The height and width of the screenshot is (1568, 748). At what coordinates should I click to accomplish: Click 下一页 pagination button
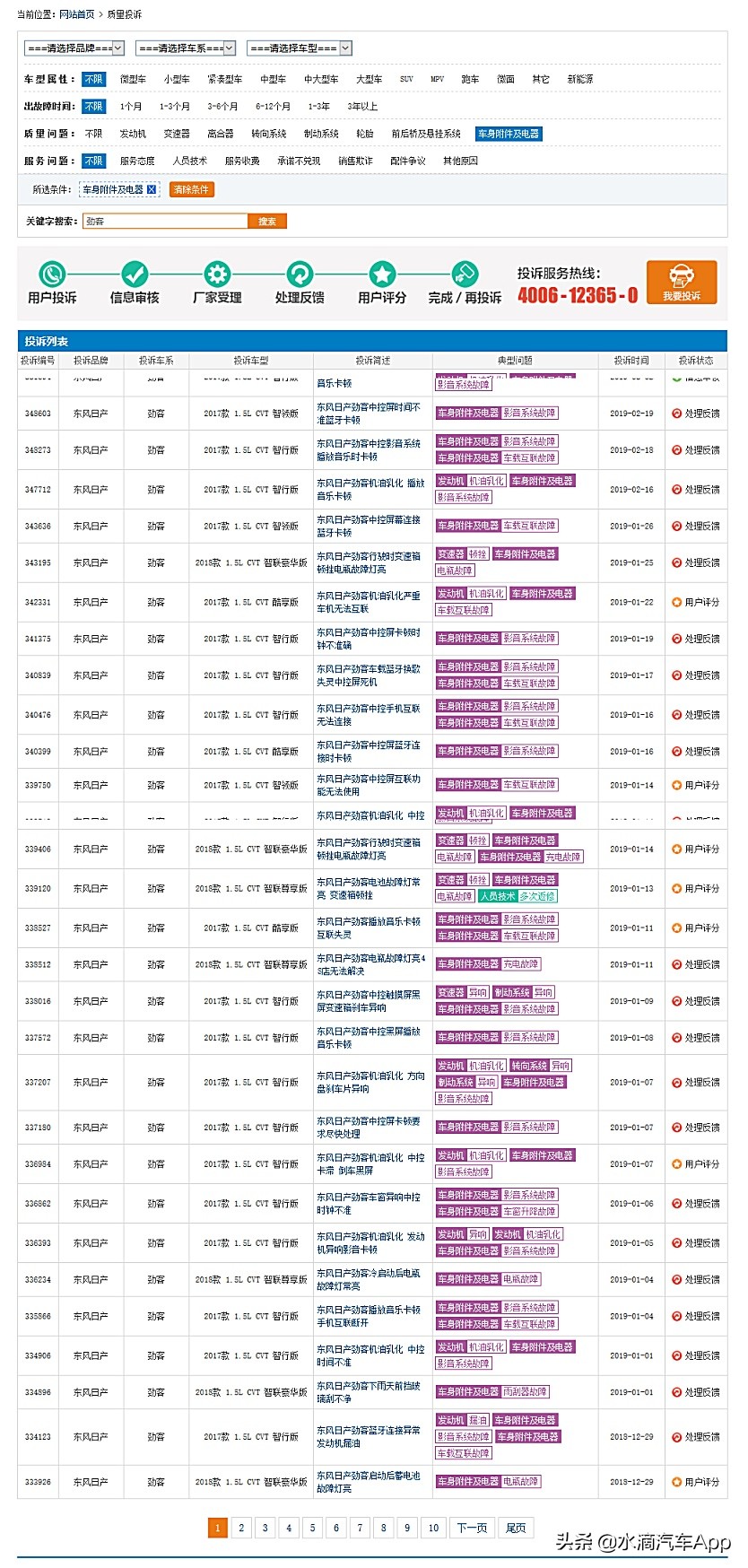coord(472,1528)
